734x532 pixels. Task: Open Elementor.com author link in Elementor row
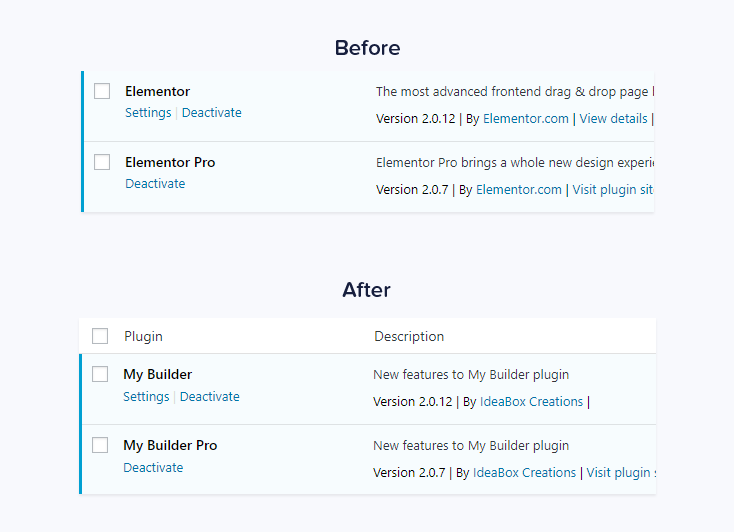pyautogui.click(x=526, y=119)
